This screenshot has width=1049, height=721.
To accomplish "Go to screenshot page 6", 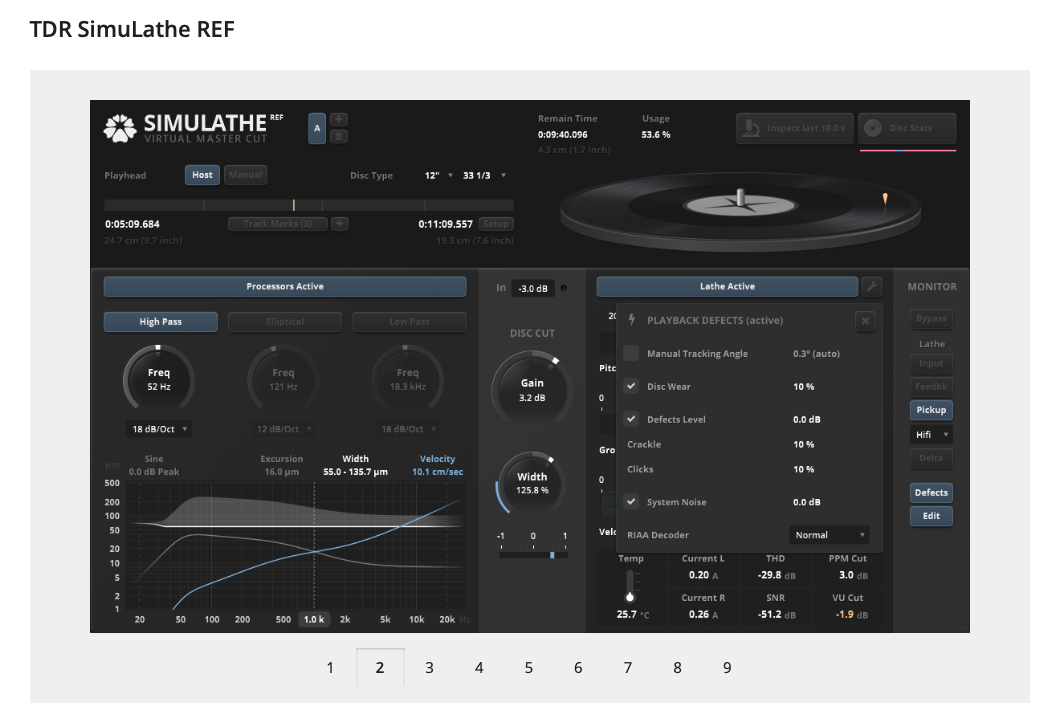I will coord(578,667).
